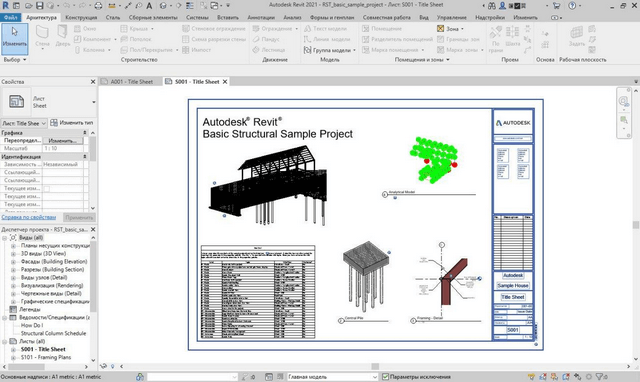Click the Print icon in quick access toolbar
The image size is (640, 382).
pyautogui.click(x=98, y=6)
